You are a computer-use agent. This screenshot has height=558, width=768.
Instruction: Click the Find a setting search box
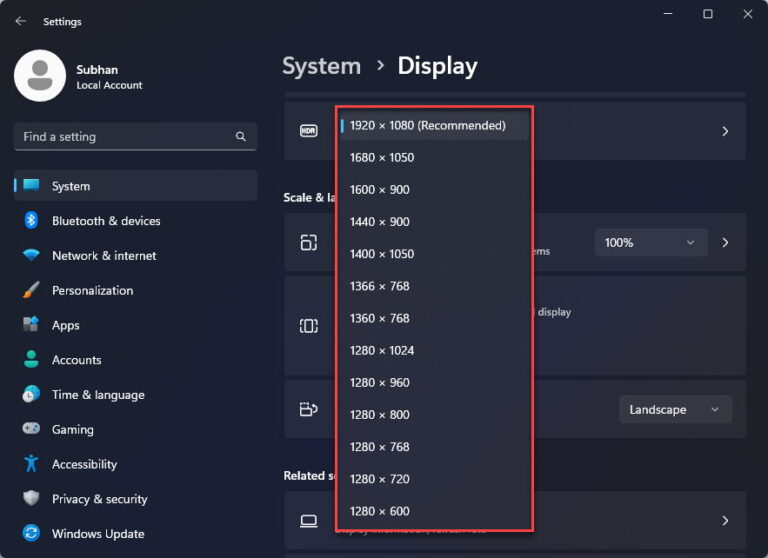point(125,137)
